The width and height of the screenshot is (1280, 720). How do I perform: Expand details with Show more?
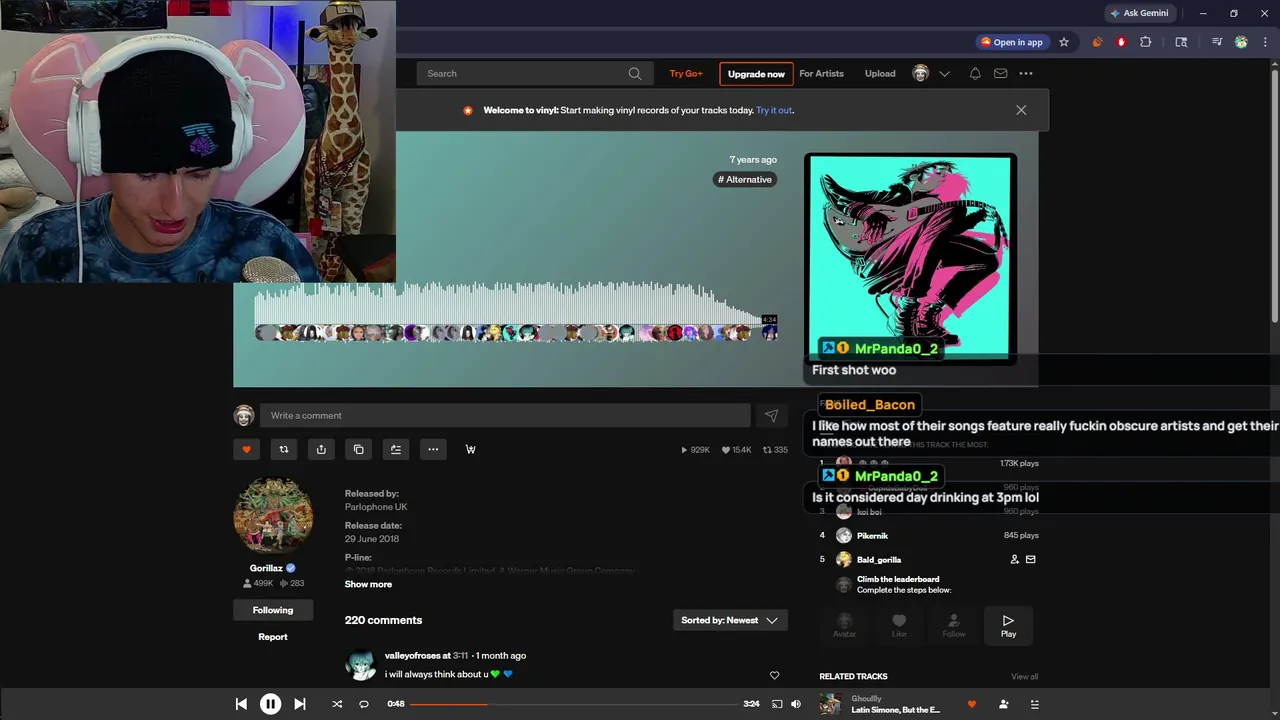point(368,585)
